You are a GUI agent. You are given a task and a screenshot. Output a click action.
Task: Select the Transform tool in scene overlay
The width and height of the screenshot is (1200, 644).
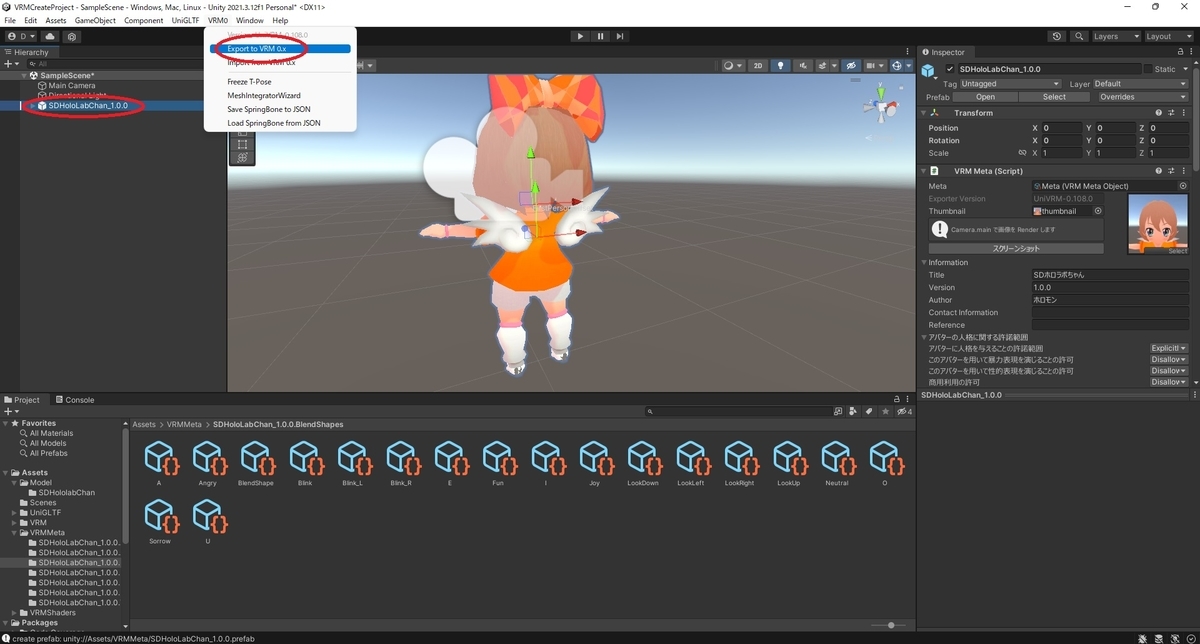pyautogui.click(x=242, y=158)
